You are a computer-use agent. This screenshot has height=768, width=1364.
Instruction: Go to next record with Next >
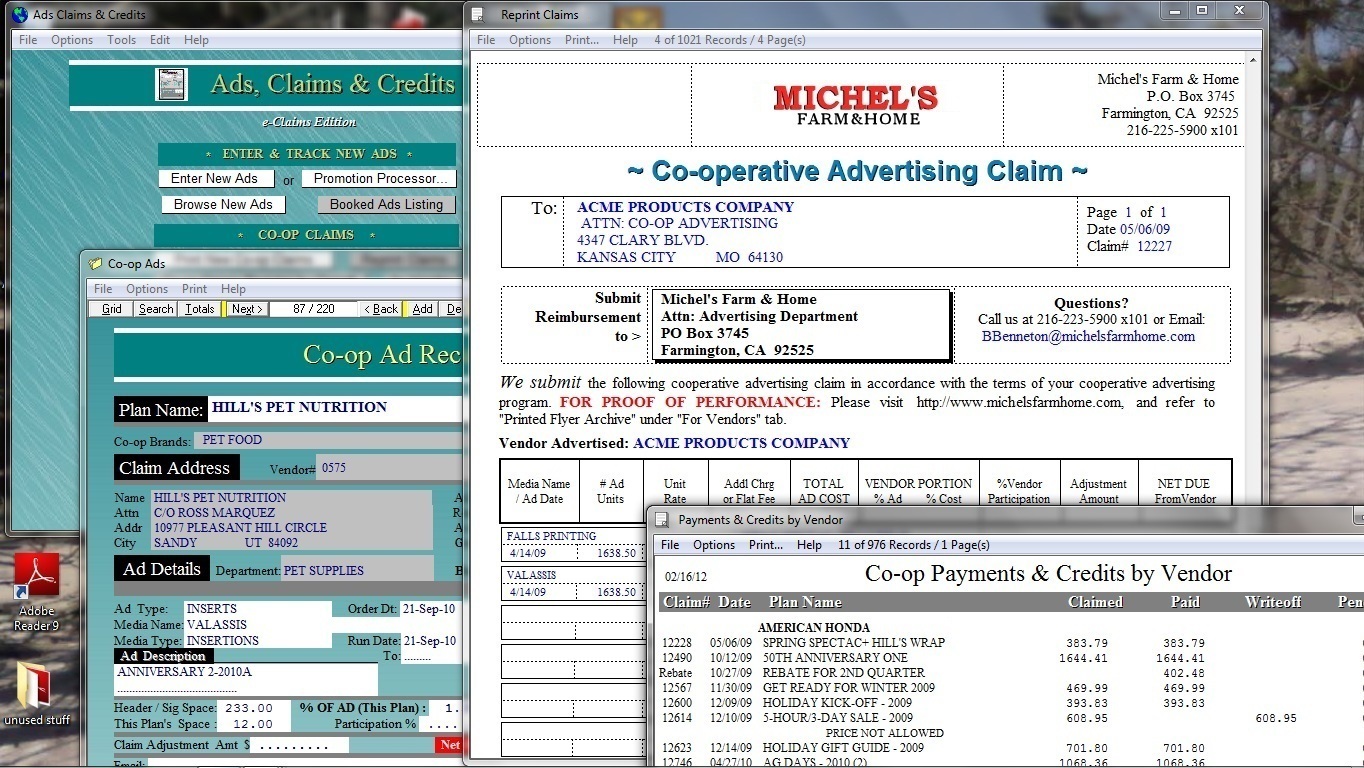tap(246, 309)
